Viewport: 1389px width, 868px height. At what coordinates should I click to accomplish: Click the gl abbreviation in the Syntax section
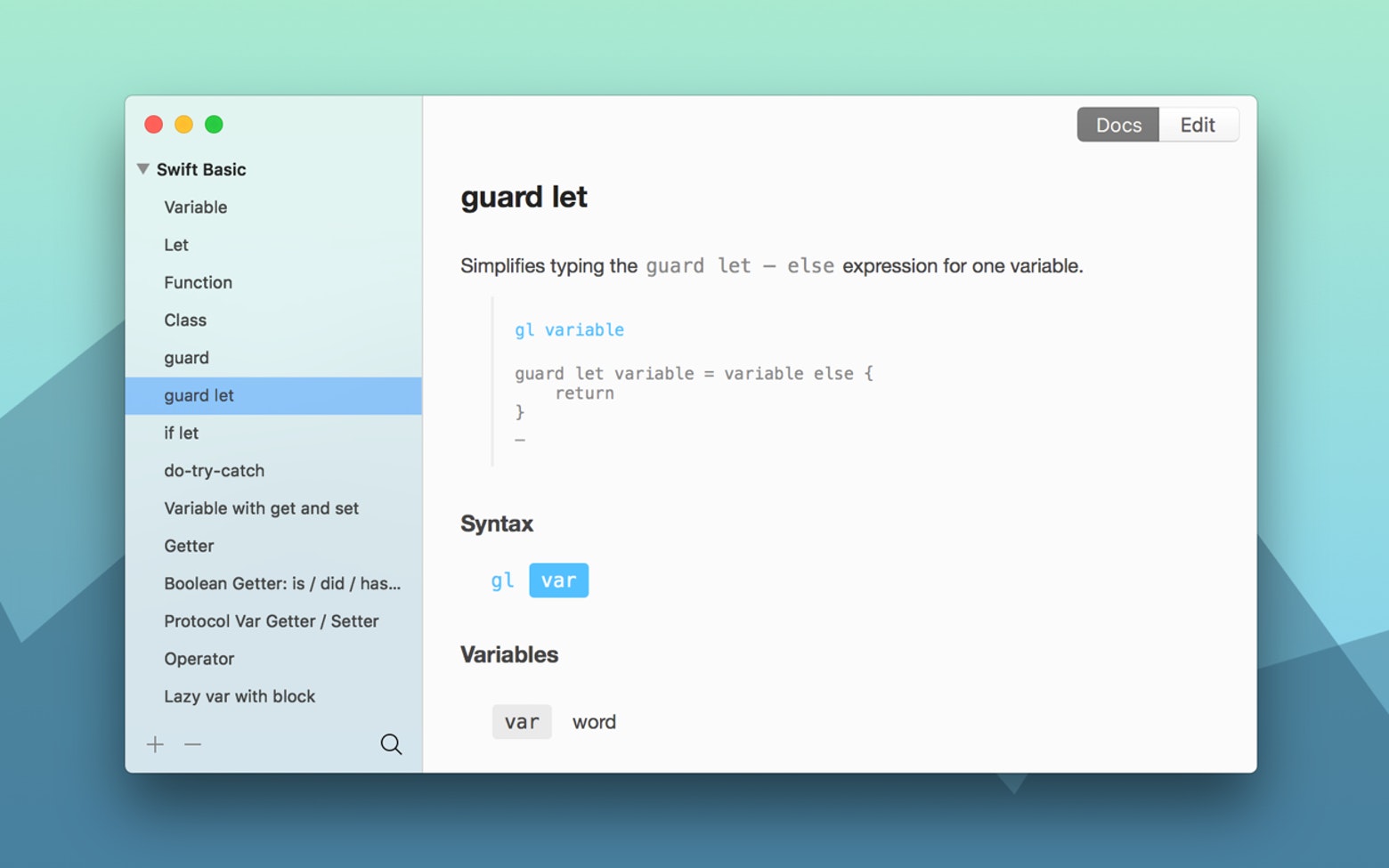pos(502,580)
